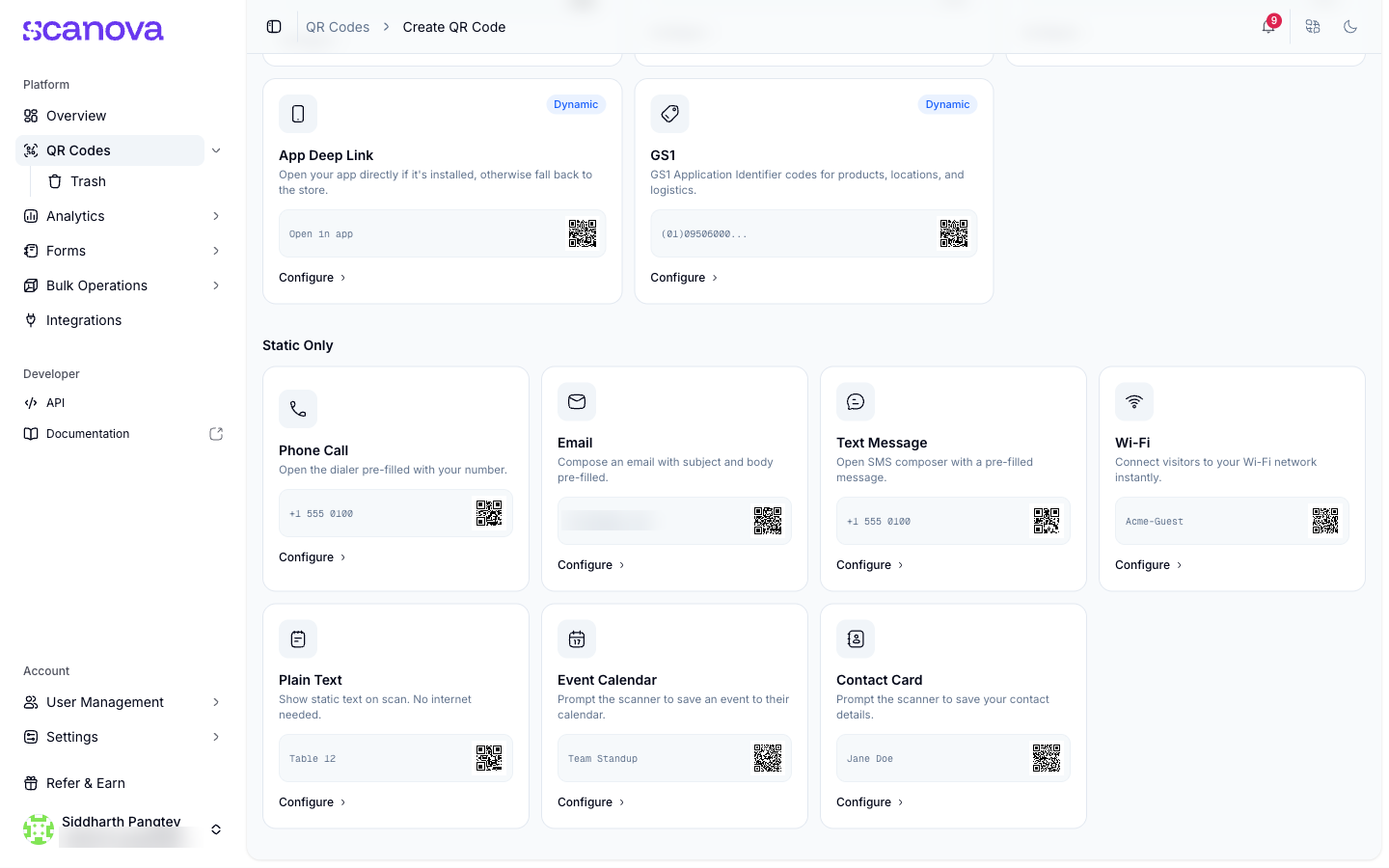Click the Dynamic badge on App Deep Link

pyautogui.click(x=576, y=104)
